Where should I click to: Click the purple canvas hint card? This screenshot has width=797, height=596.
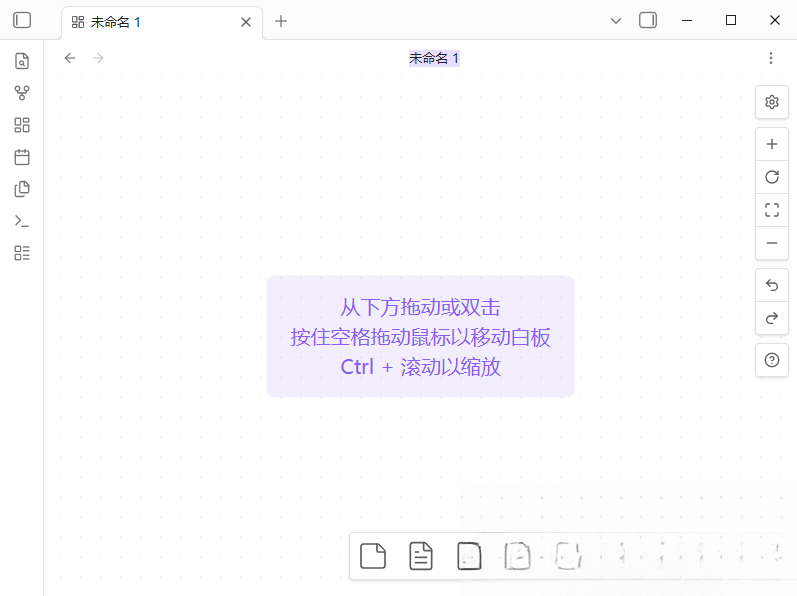pos(420,336)
